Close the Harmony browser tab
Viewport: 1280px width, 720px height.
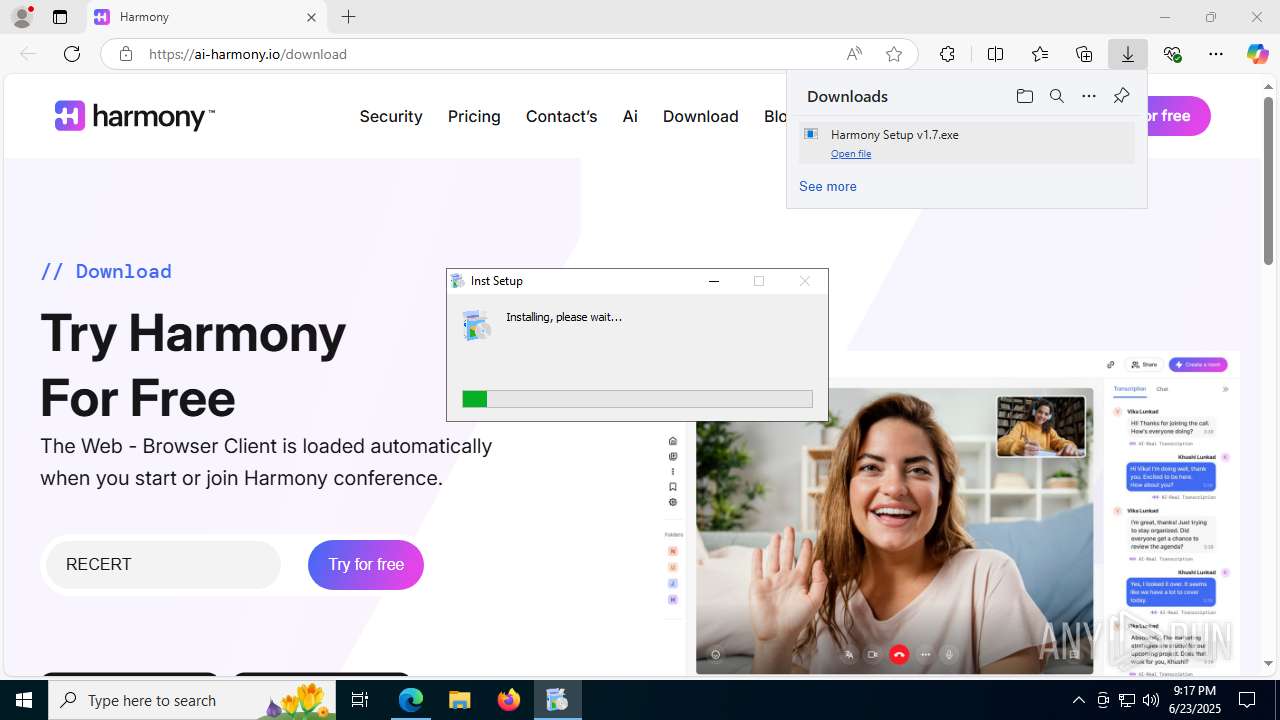click(311, 17)
